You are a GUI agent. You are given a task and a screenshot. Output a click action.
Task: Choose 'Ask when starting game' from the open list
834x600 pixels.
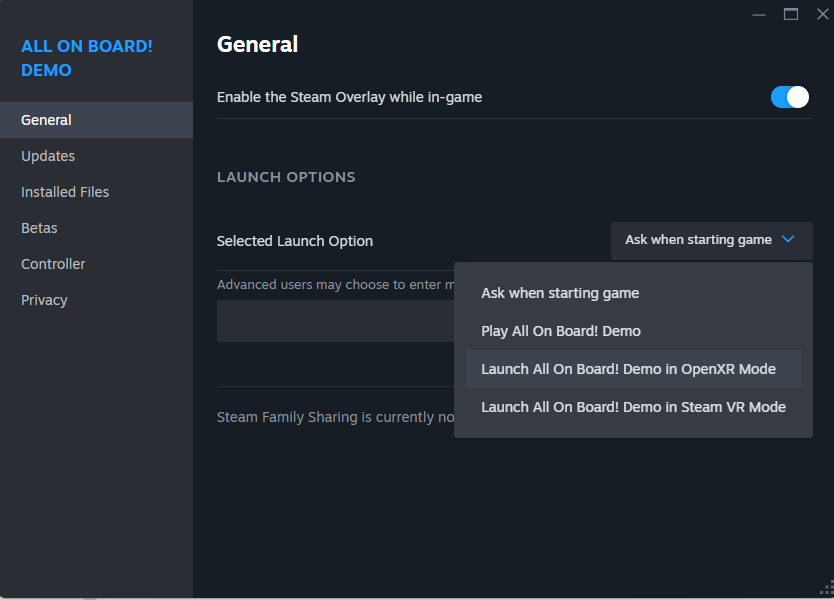(x=560, y=293)
